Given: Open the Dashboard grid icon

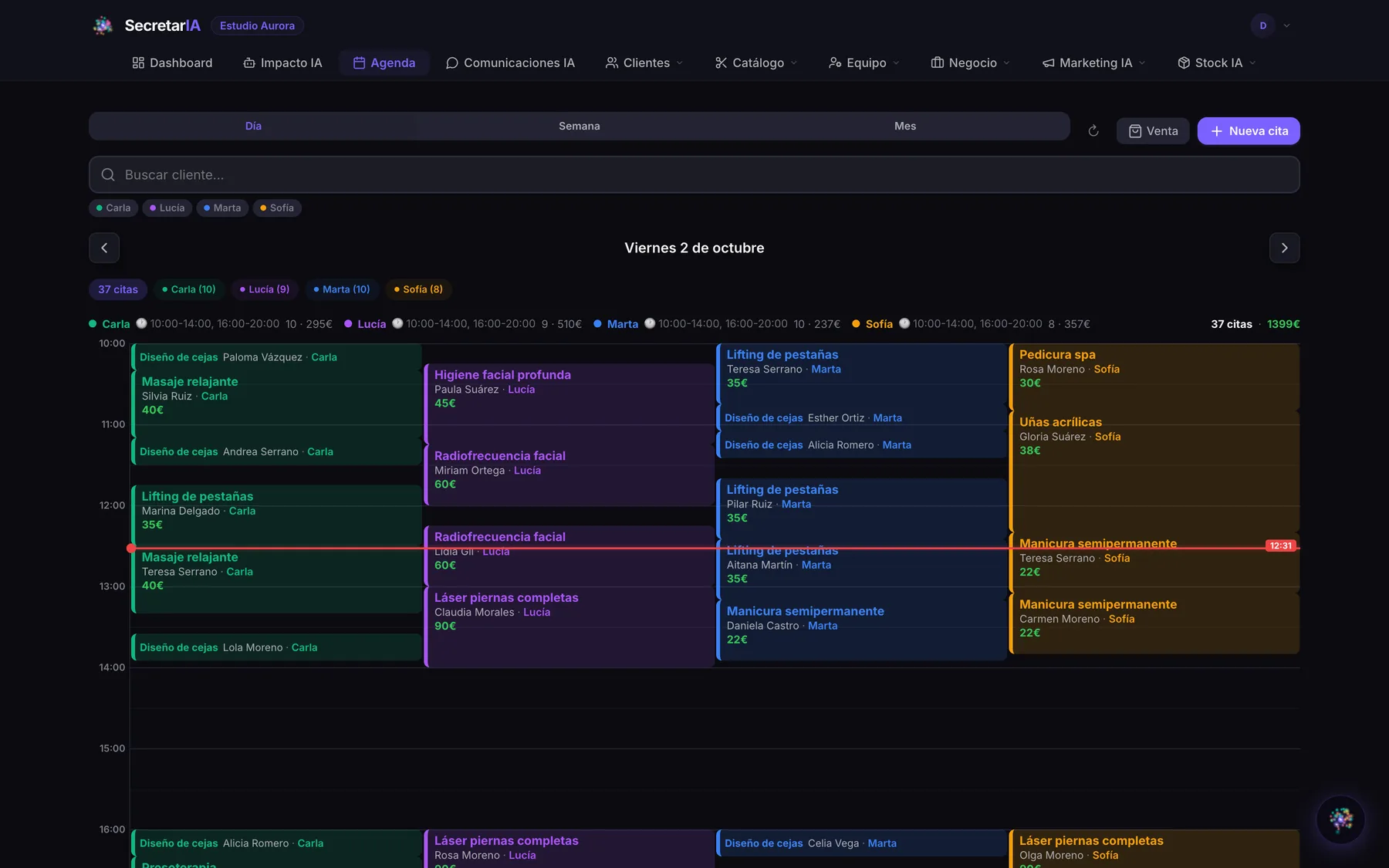Looking at the screenshot, I should click(x=138, y=62).
